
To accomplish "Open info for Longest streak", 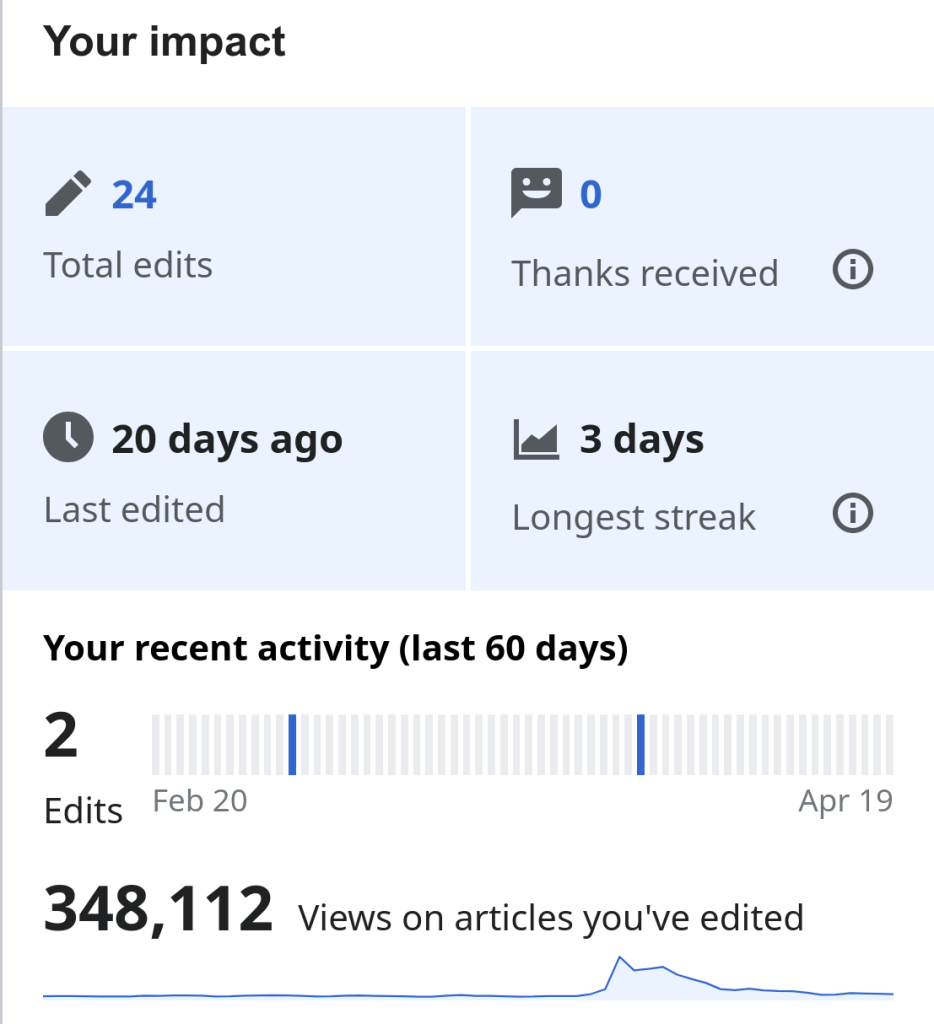I will coord(853,514).
